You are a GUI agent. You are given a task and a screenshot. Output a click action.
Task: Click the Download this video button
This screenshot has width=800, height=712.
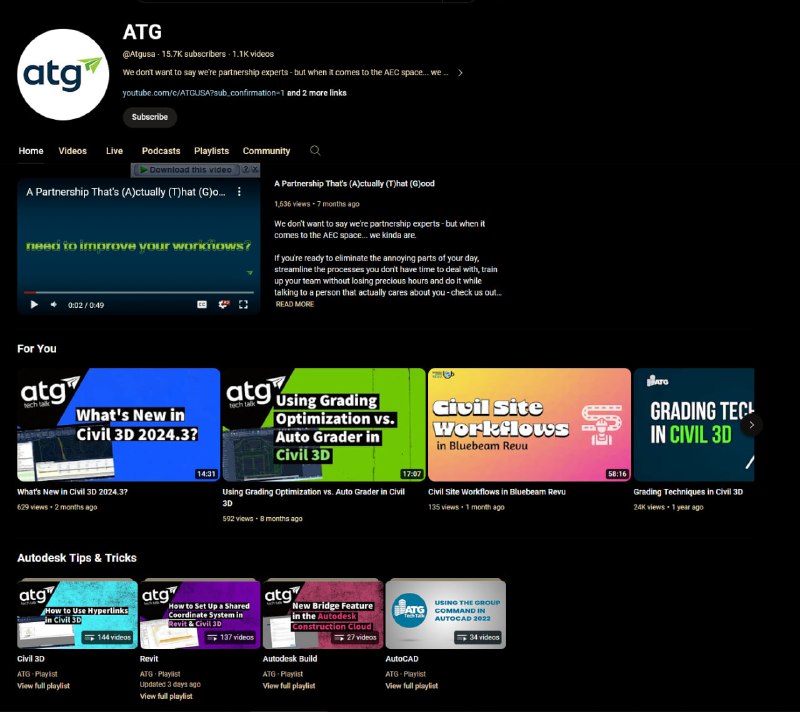[x=186, y=170]
